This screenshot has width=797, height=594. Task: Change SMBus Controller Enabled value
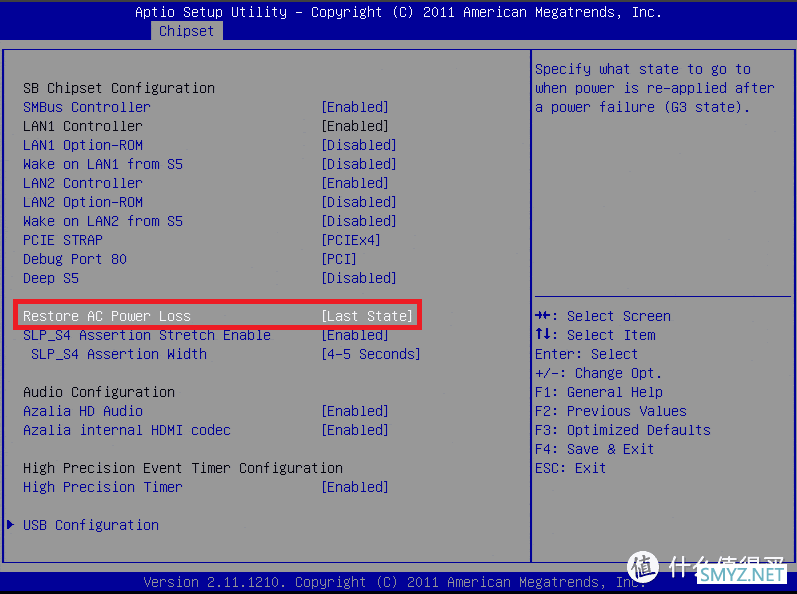pyautogui.click(x=355, y=107)
